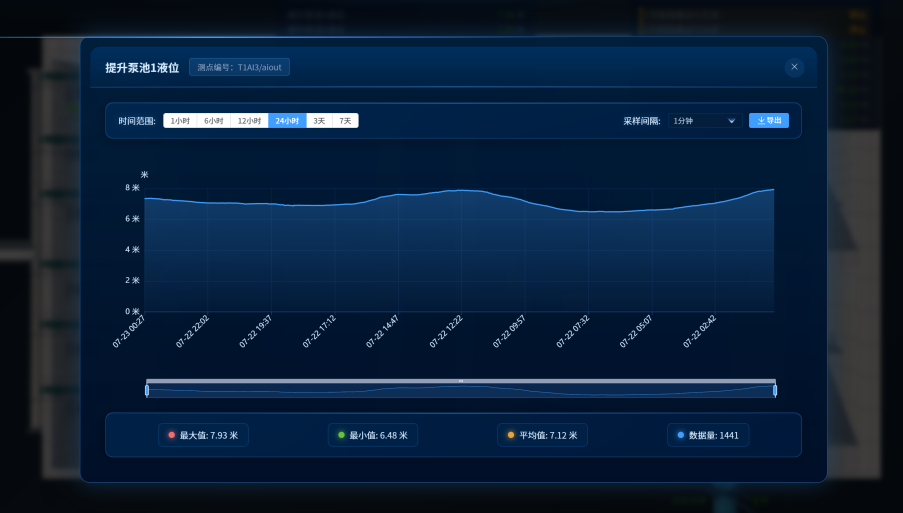
Task: Click the 07-23 00:27 axis label
Action: 128,331
